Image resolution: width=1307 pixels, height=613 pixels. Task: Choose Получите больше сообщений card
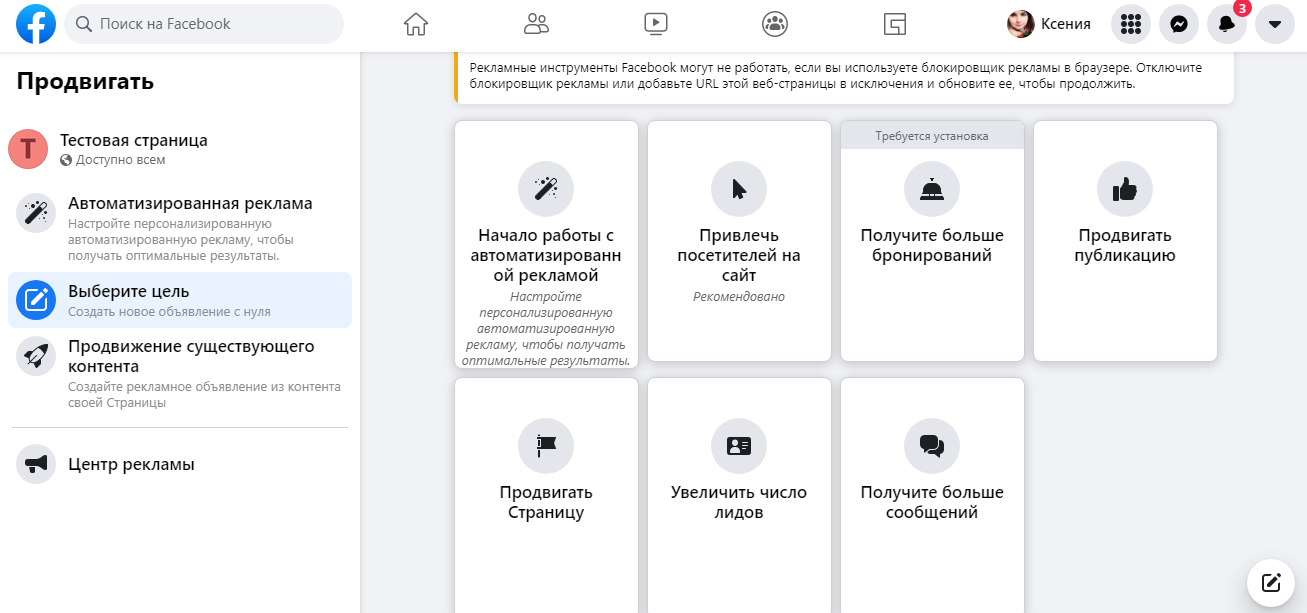(x=932, y=495)
